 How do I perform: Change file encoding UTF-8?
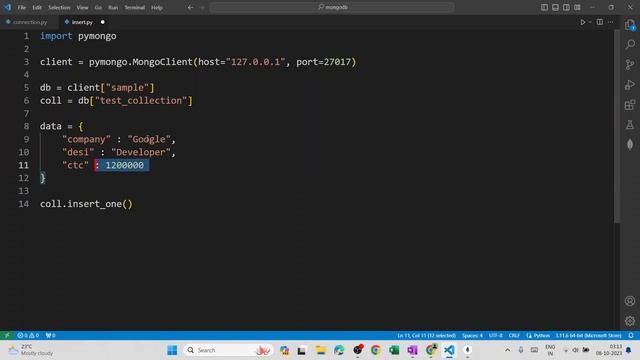[496, 336]
